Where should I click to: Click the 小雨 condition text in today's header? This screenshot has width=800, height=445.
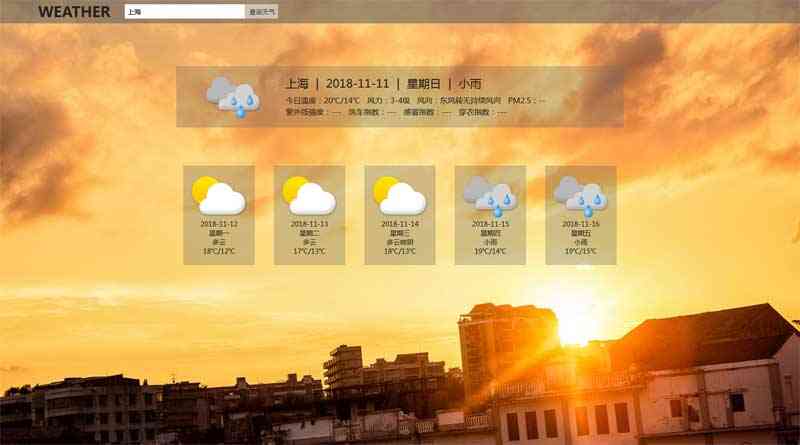(469, 84)
